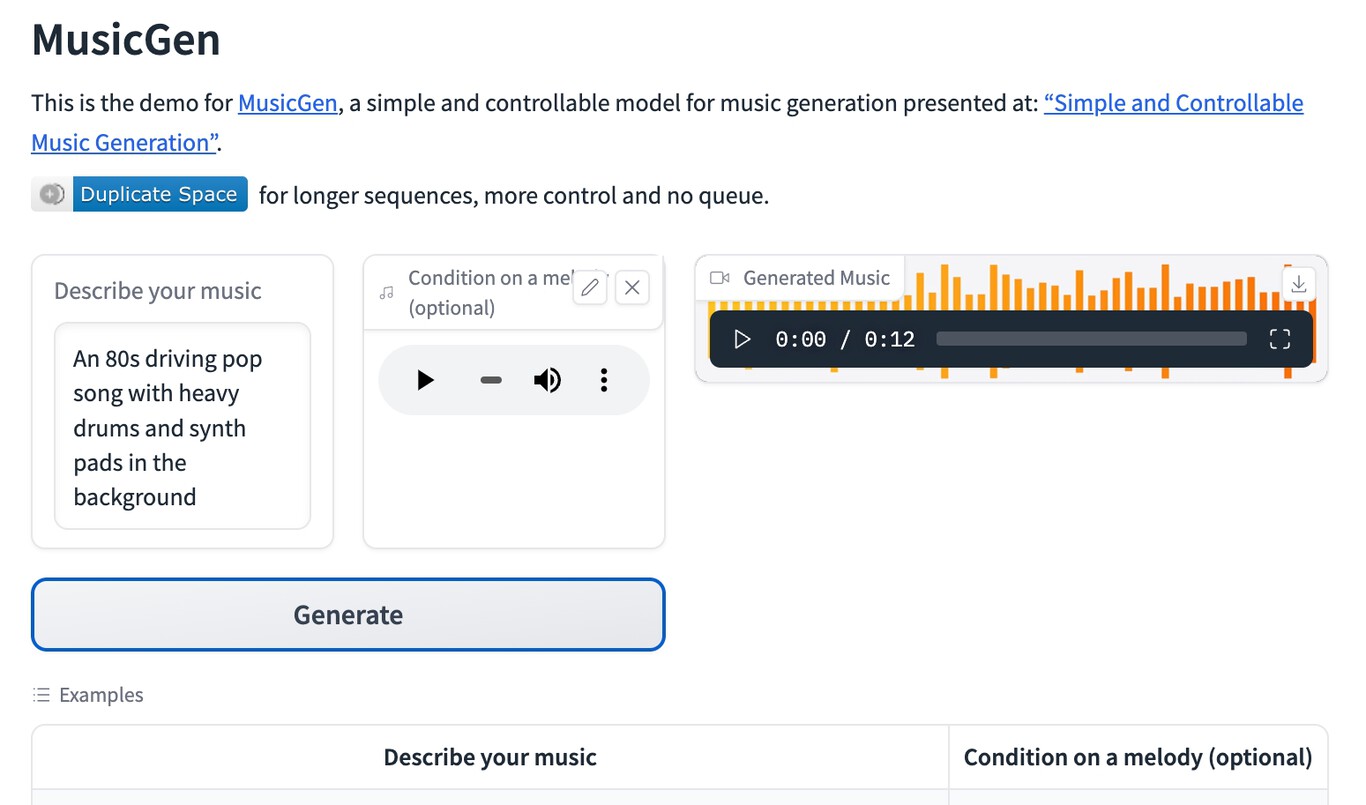Viewport: 1366px width, 805px height.
Task: Enter fullscreen on the generated music player
Action: coord(1279,339)
